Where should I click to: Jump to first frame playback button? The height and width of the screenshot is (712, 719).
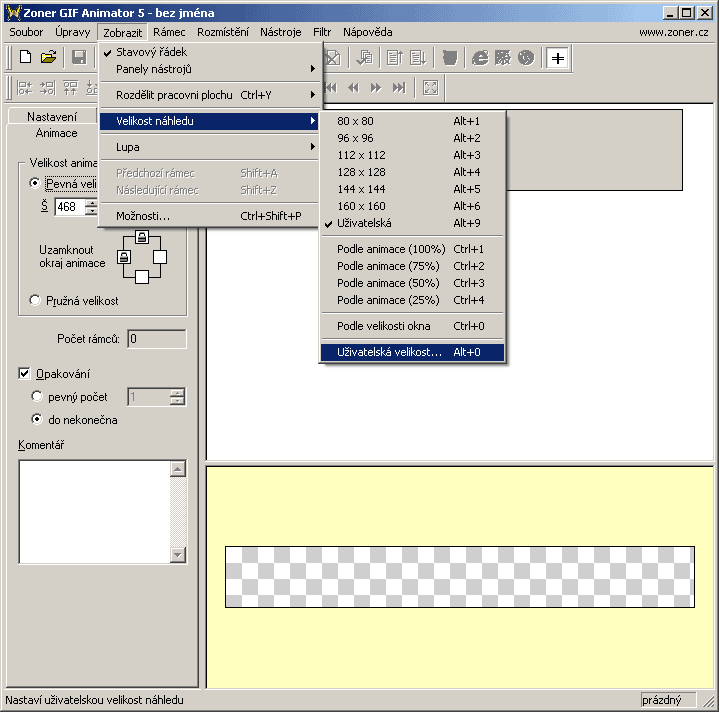click(x=331, y=88)
